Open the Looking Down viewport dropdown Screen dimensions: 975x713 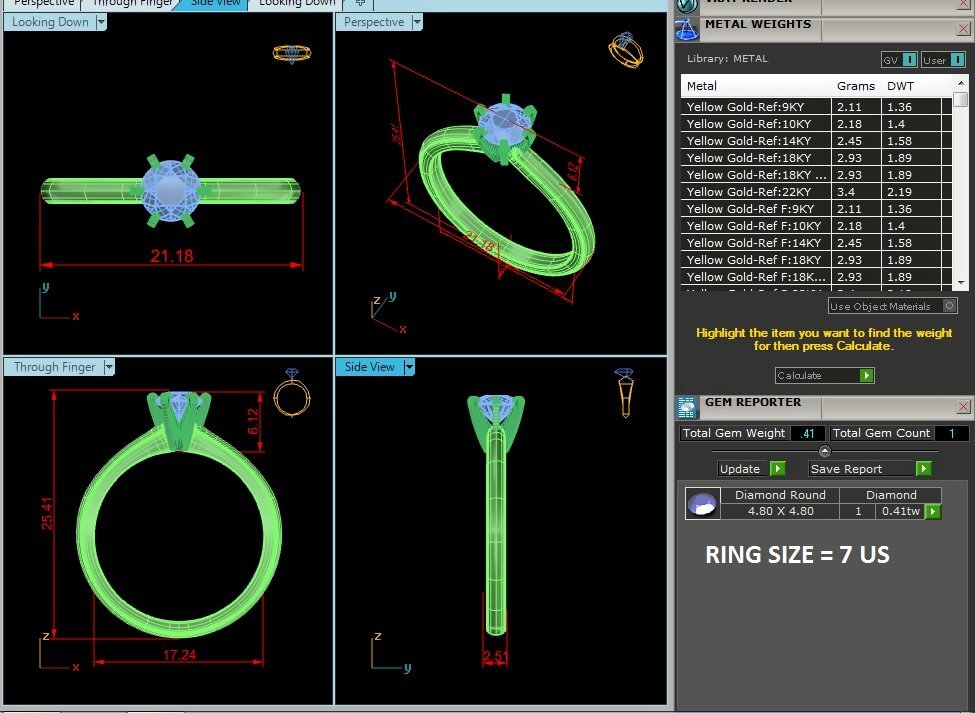point(101,22)
